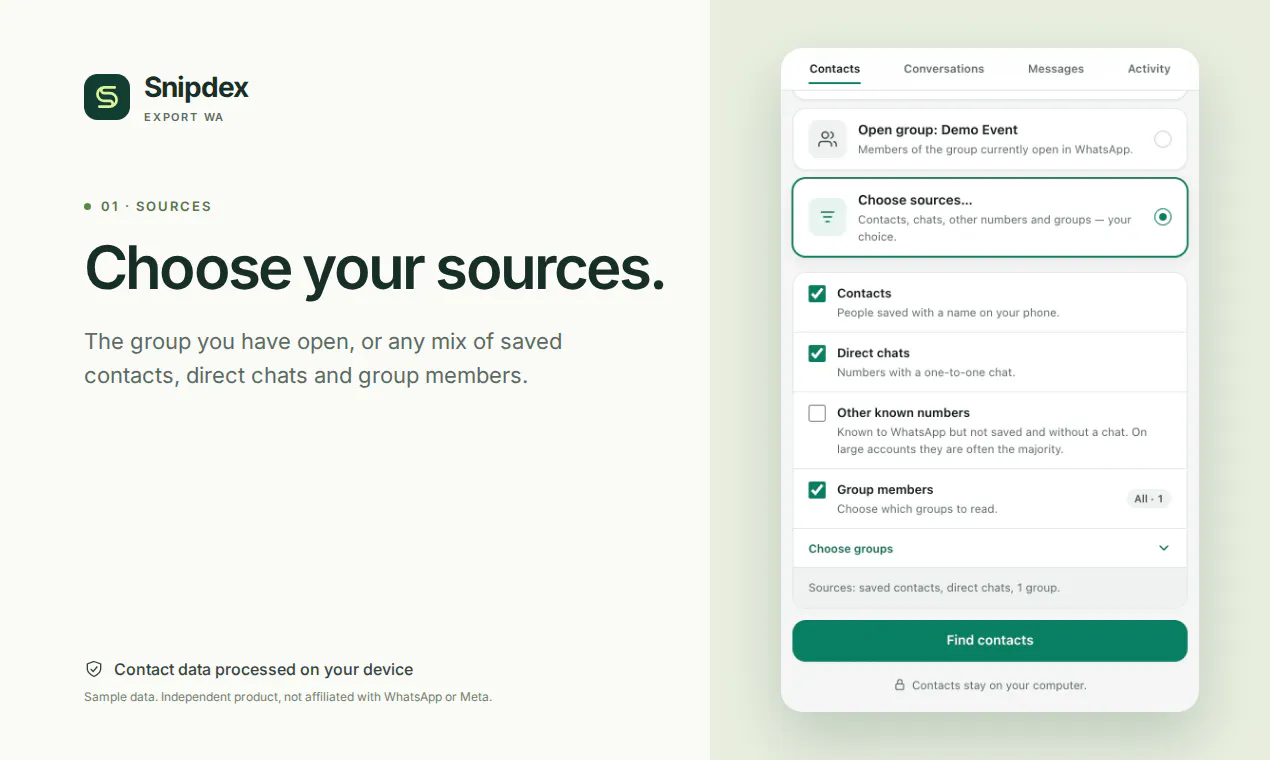Screen dimensions: 1270x760
Task: Switch to the Contacts tab
Action: tap(835, 69)
